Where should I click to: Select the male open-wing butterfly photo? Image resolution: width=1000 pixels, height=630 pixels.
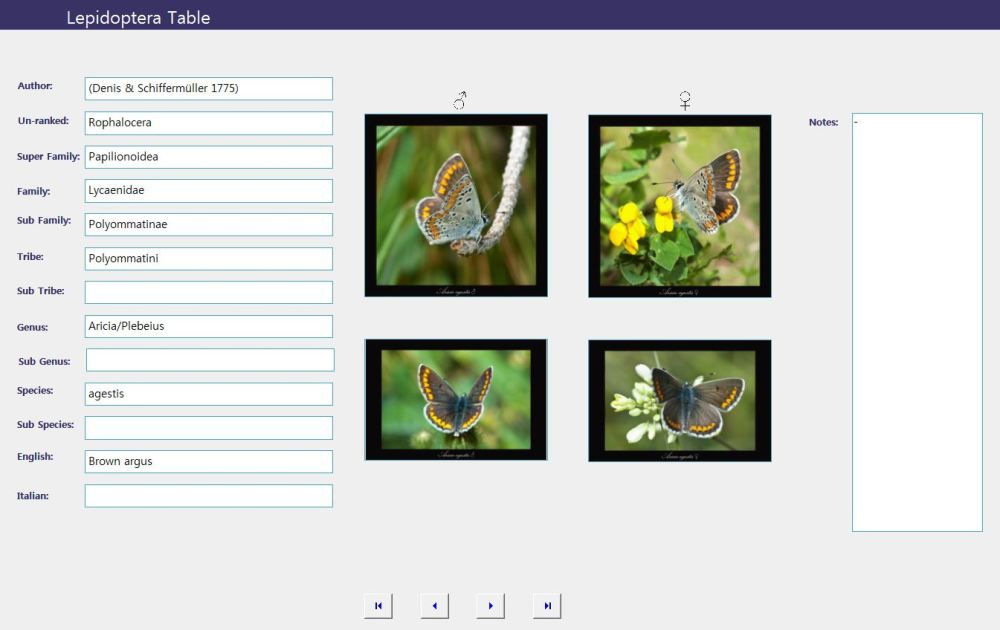456,400
